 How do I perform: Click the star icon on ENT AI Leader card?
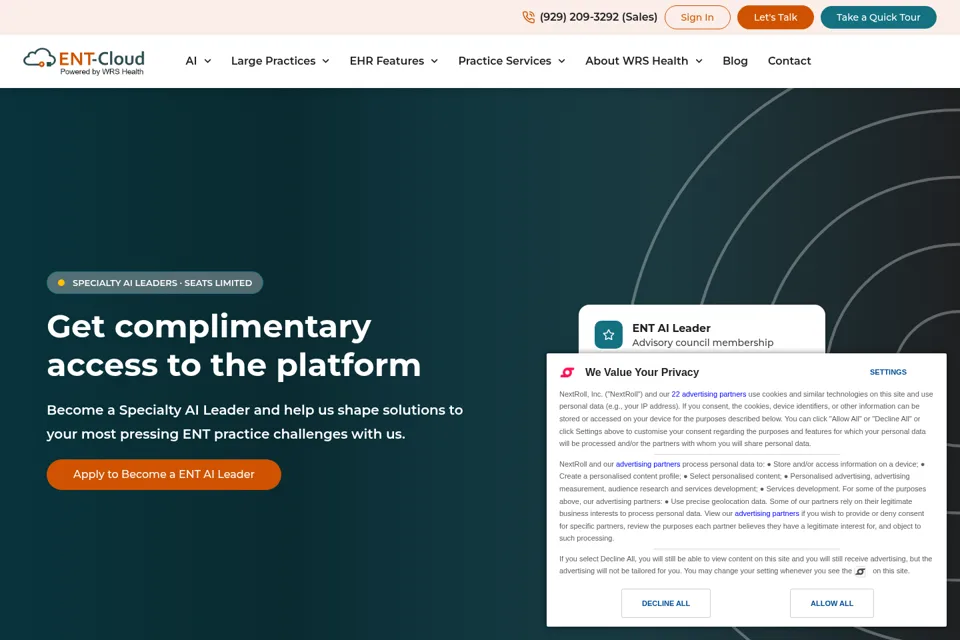click(609, 335)
